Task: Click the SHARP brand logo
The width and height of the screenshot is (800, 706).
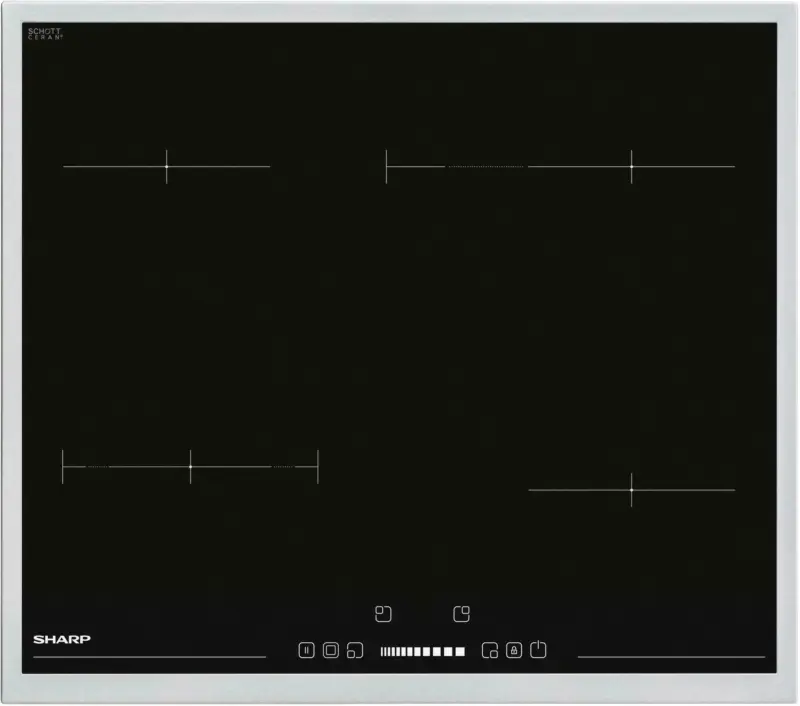Action: [x=62, y=639]
